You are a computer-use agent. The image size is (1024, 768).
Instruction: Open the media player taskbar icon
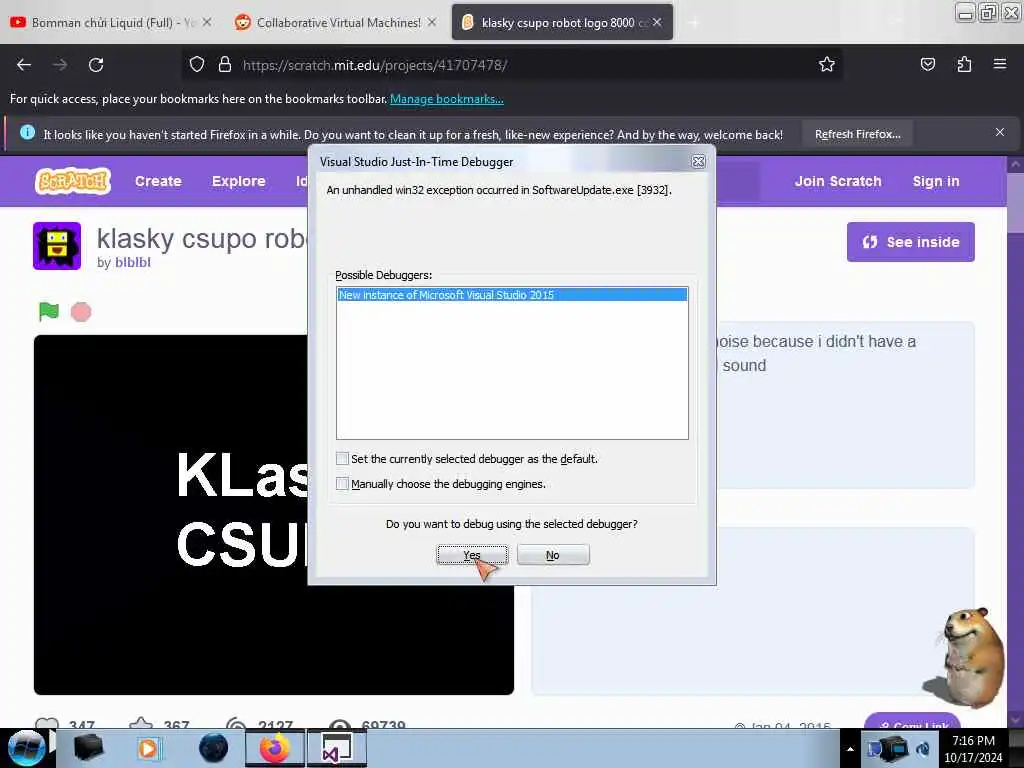click(x=148, y=748)
